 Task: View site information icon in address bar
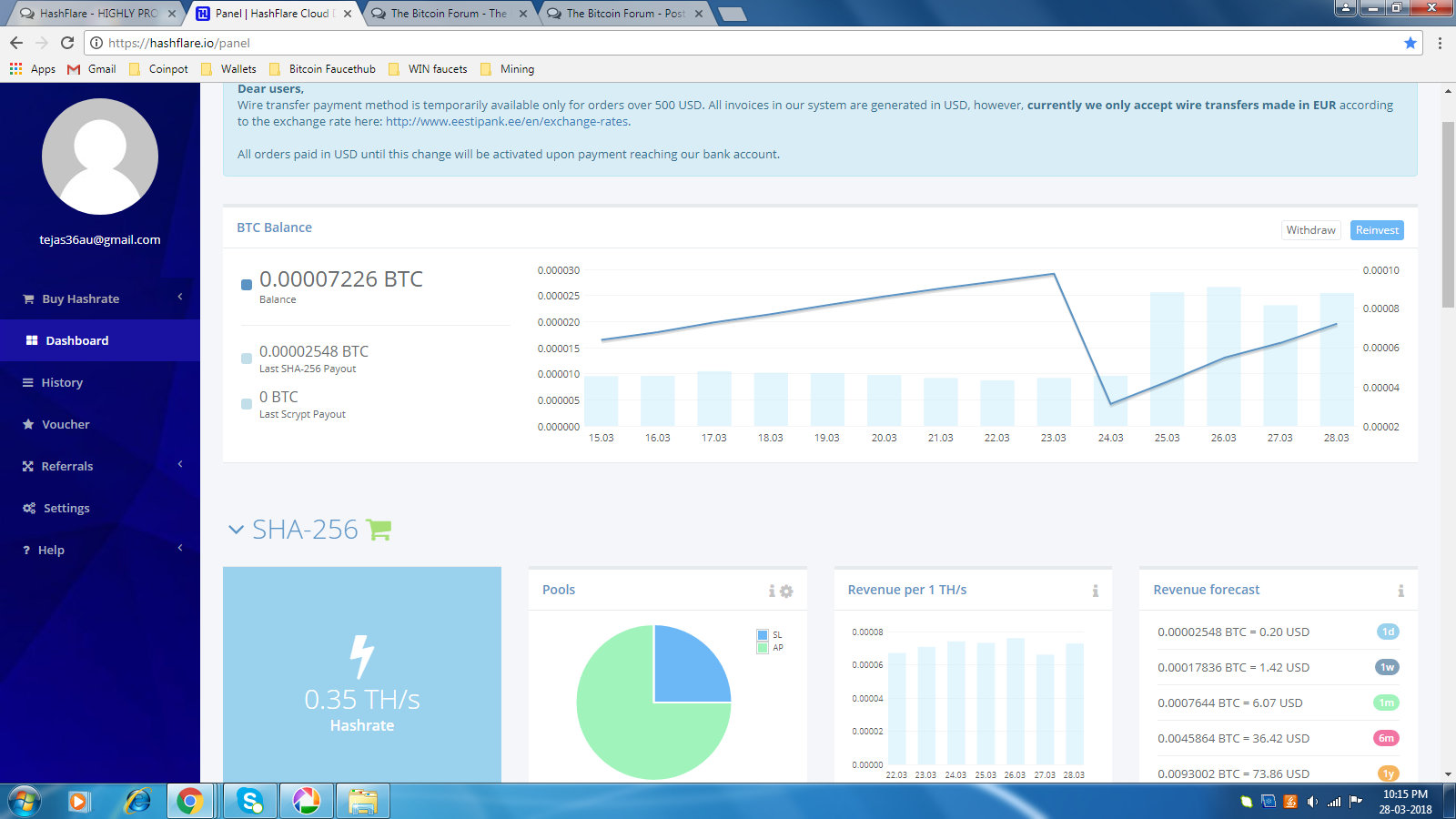click(96, 43)
